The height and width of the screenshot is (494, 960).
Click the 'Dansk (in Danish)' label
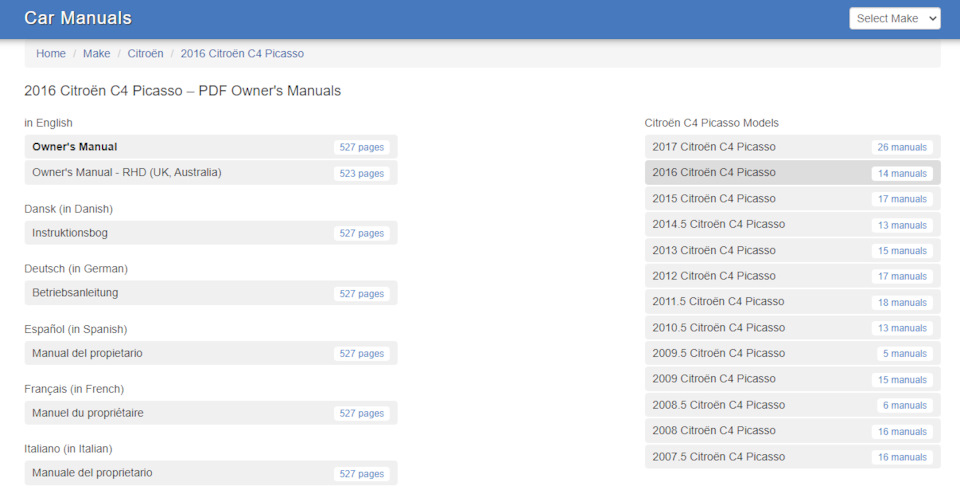[x=69, y=209]
